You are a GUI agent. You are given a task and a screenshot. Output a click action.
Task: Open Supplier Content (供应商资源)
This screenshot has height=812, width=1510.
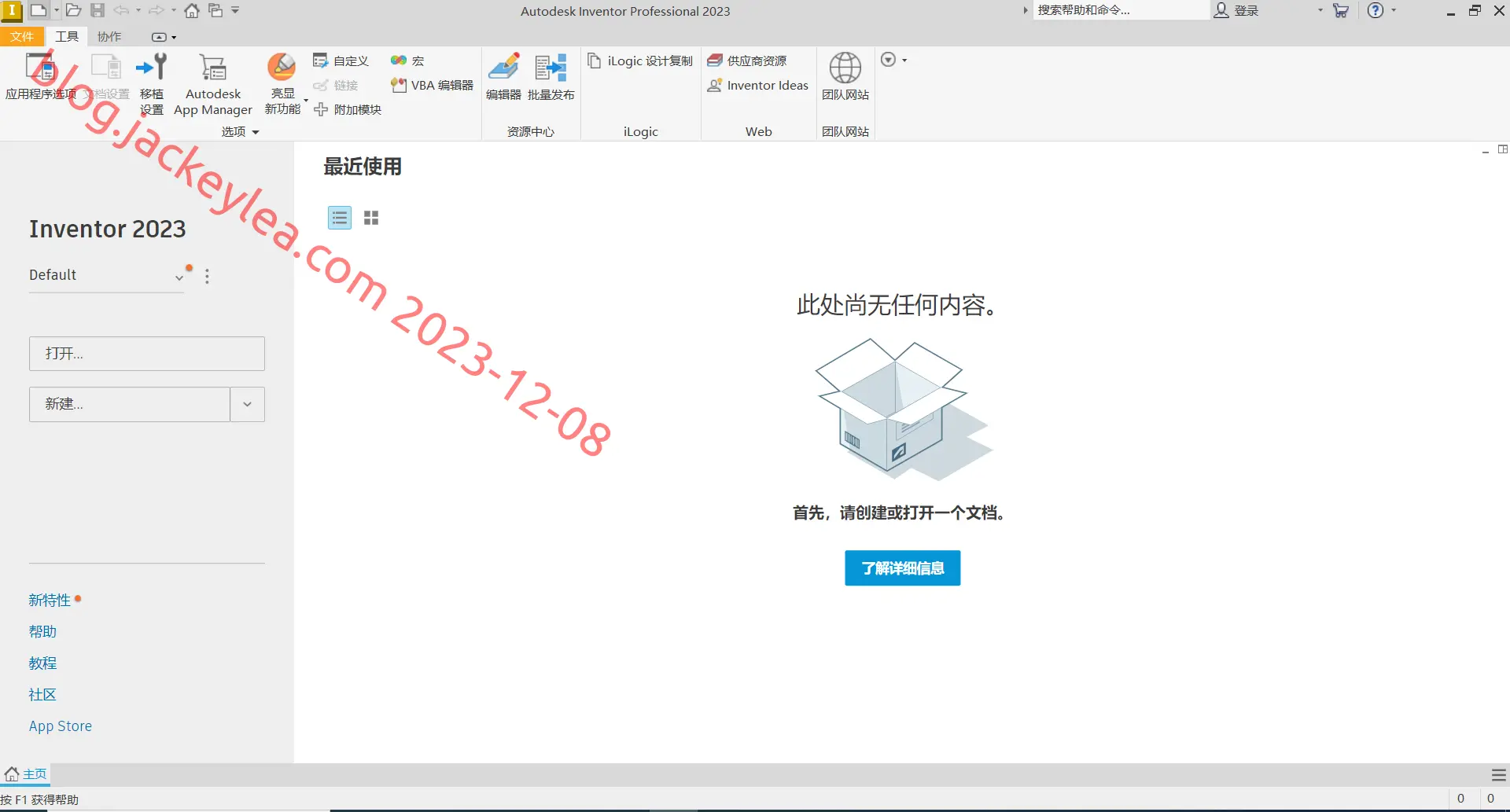click(x=746, y=61)
